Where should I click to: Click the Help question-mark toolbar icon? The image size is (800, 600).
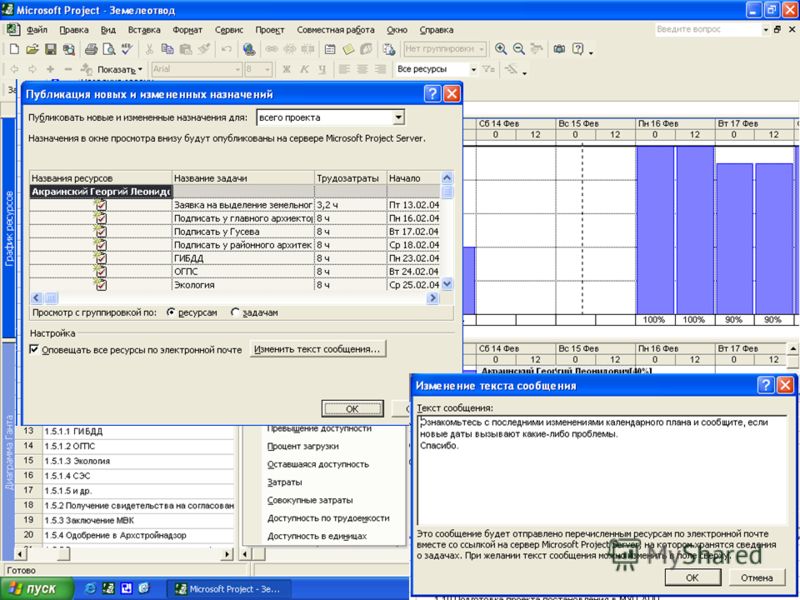[578, 49]
